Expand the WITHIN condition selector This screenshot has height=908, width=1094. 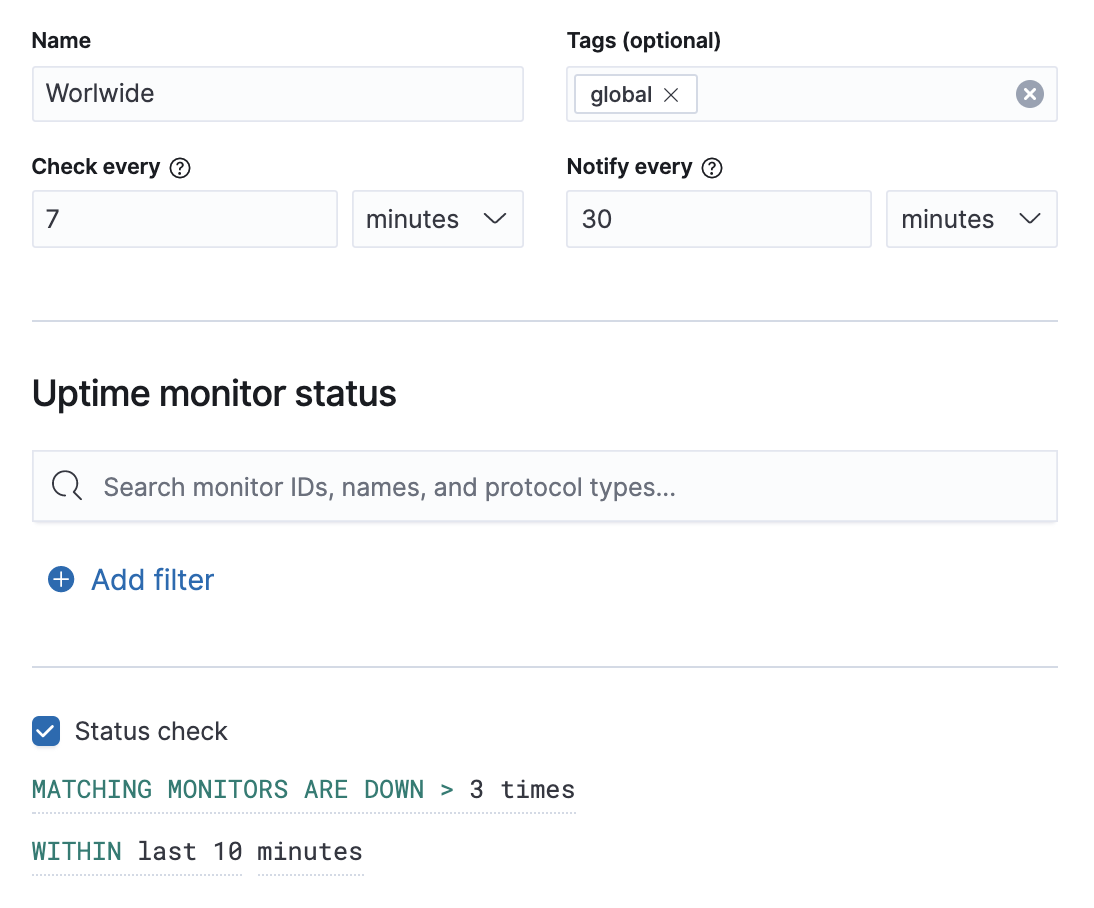click(77, 851)
